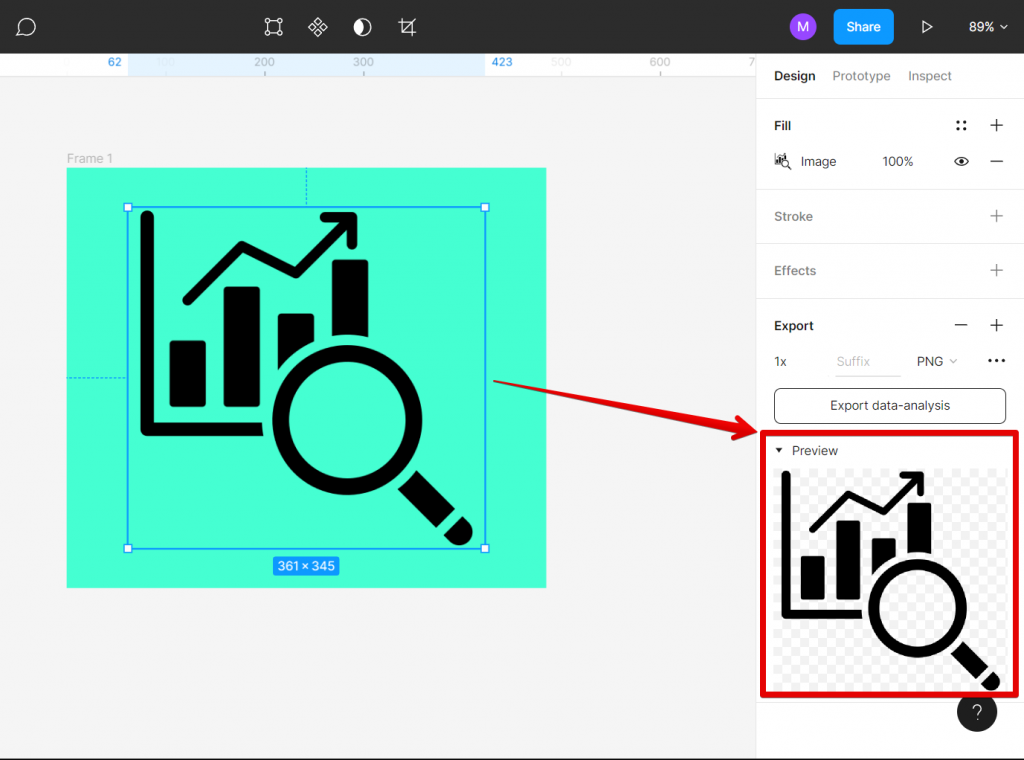The image size is (1024, 760).
Task: Open the 1x export scale dropdown
Action: pyautogui.click(x=780, y=362)
